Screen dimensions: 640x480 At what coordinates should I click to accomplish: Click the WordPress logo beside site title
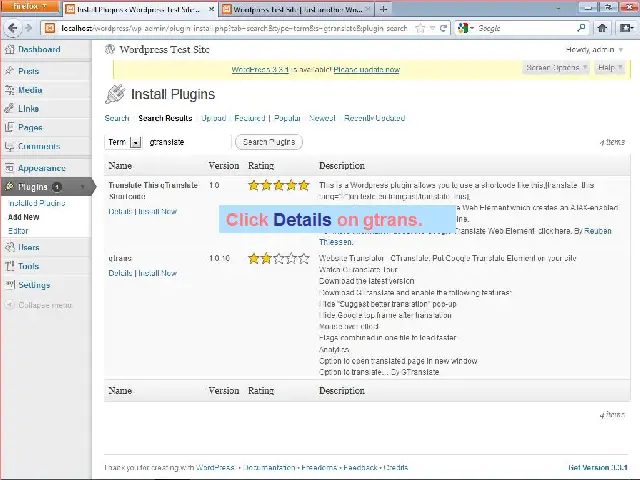coord(110,49)
